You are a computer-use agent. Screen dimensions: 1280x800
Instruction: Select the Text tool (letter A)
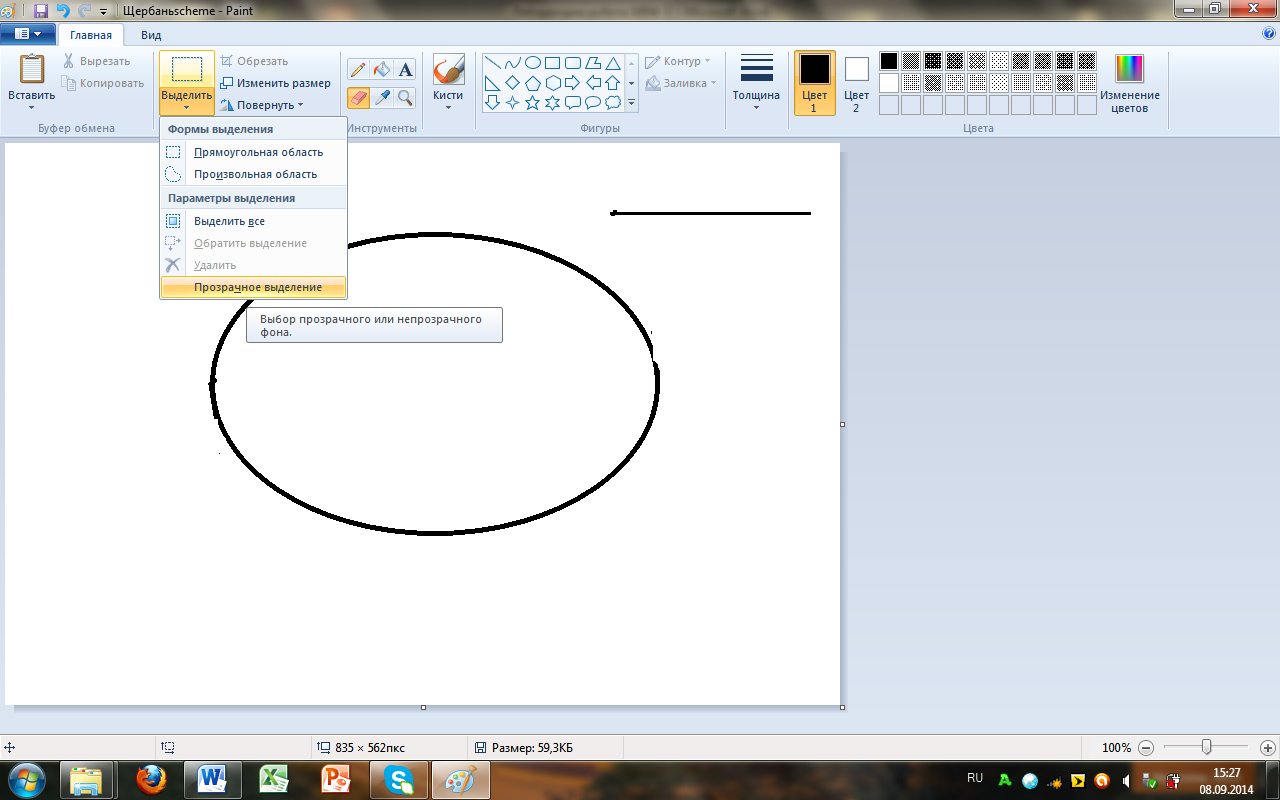pos(405,69)
